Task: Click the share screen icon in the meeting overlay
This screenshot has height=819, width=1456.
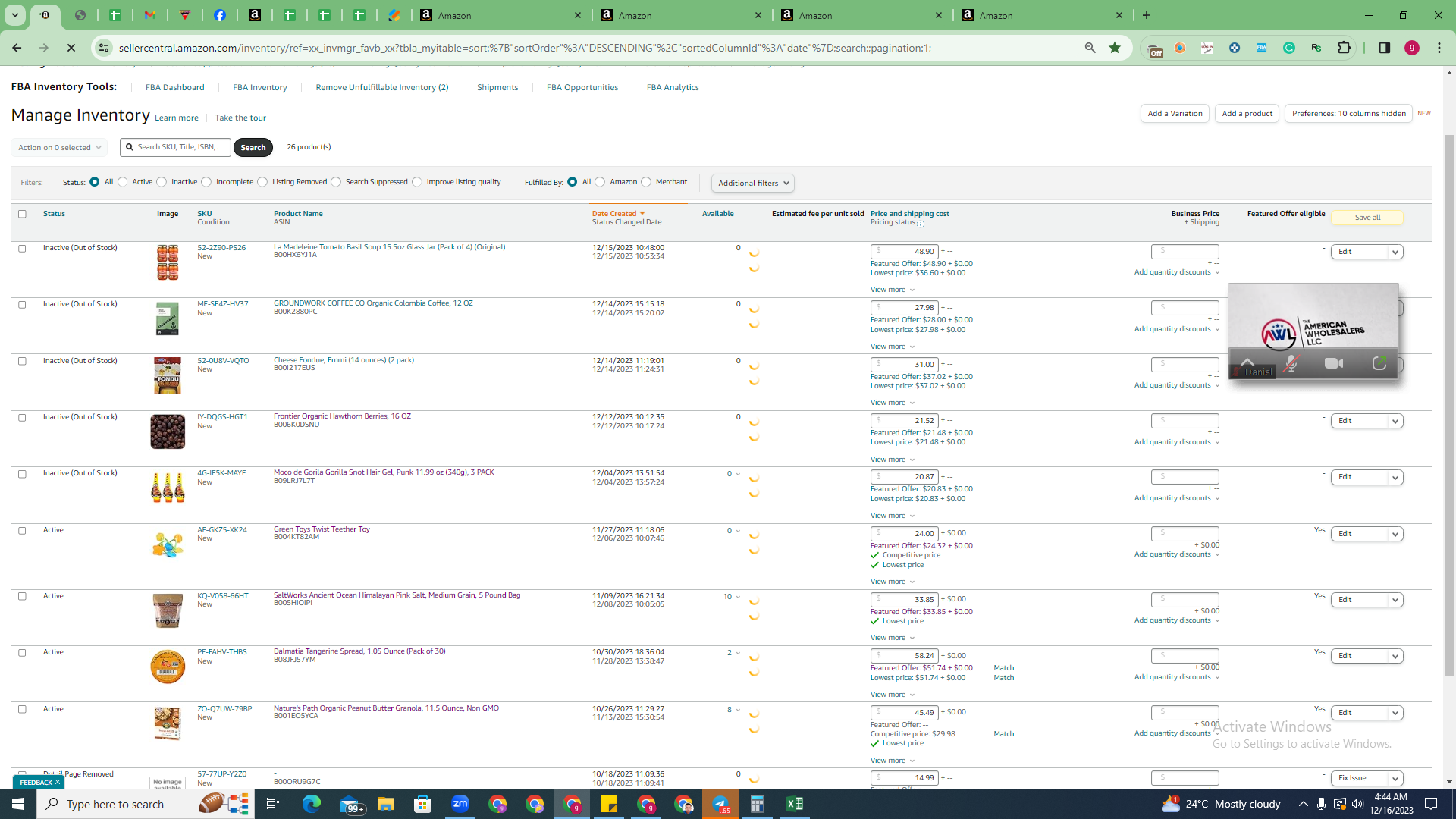Action: pyautogui.click(x=1379, y=364)
